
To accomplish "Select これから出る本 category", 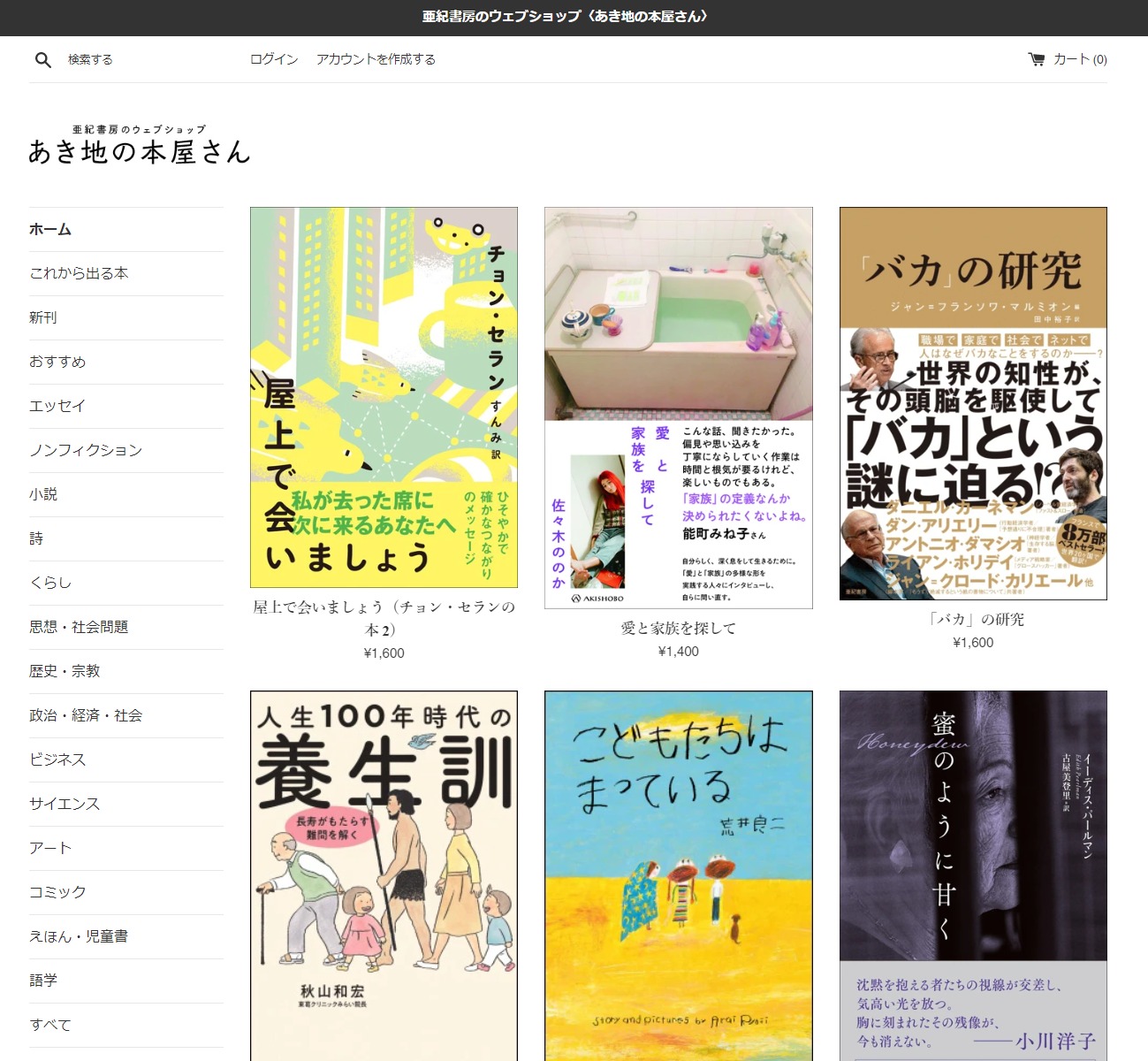I will pyautogui.click(x=79, y=273).
